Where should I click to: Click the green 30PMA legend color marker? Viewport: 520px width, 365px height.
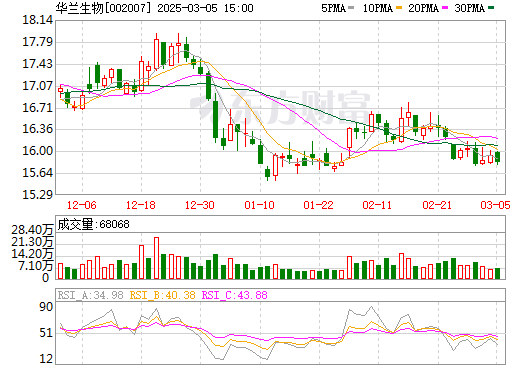click(491, 8)
